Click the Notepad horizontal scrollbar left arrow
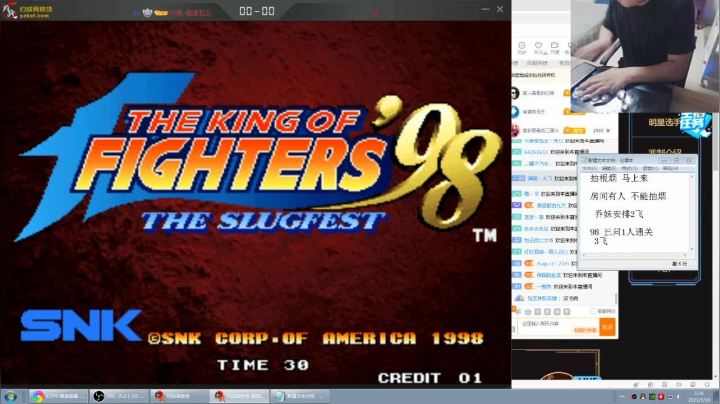The height and width of the screenshot is (404, 720). (x=584, y=255)
